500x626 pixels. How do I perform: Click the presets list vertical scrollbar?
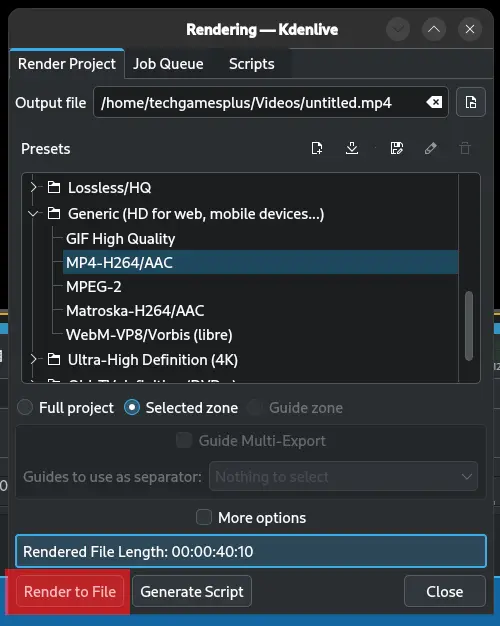(469, 325)
